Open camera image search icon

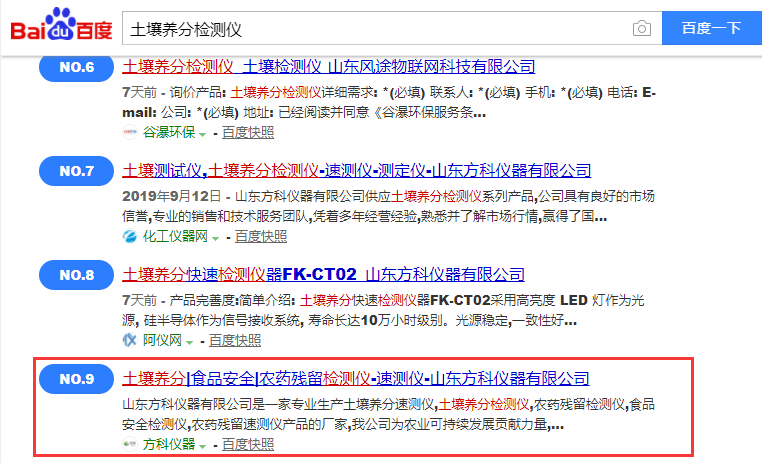point(641,28)
